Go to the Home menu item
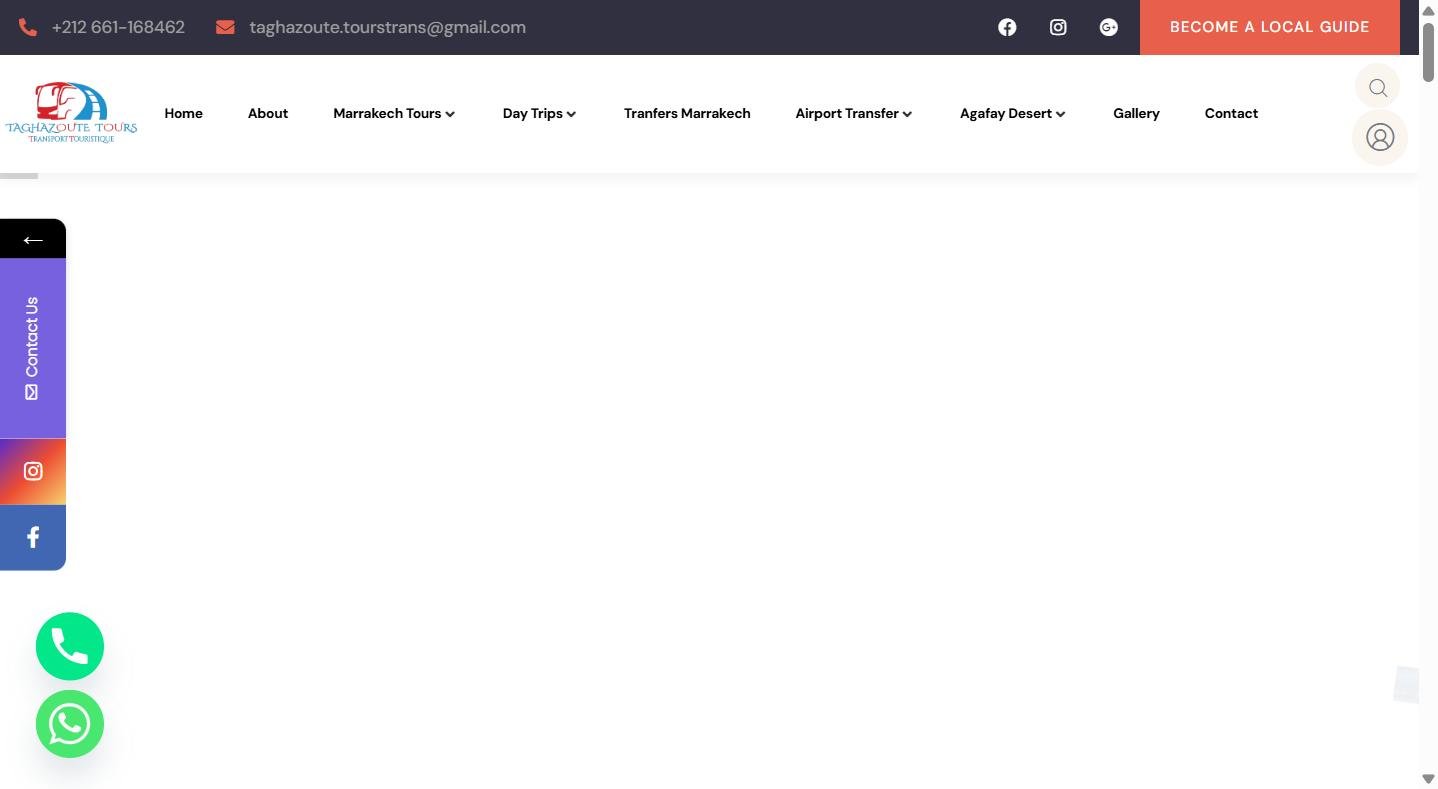This screenshot has width=1438, height=789. [x=183, y=113]
